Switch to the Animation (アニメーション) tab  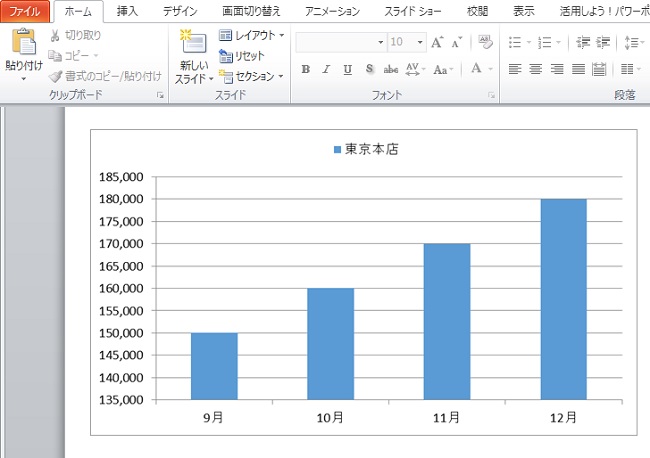point(332,11)
